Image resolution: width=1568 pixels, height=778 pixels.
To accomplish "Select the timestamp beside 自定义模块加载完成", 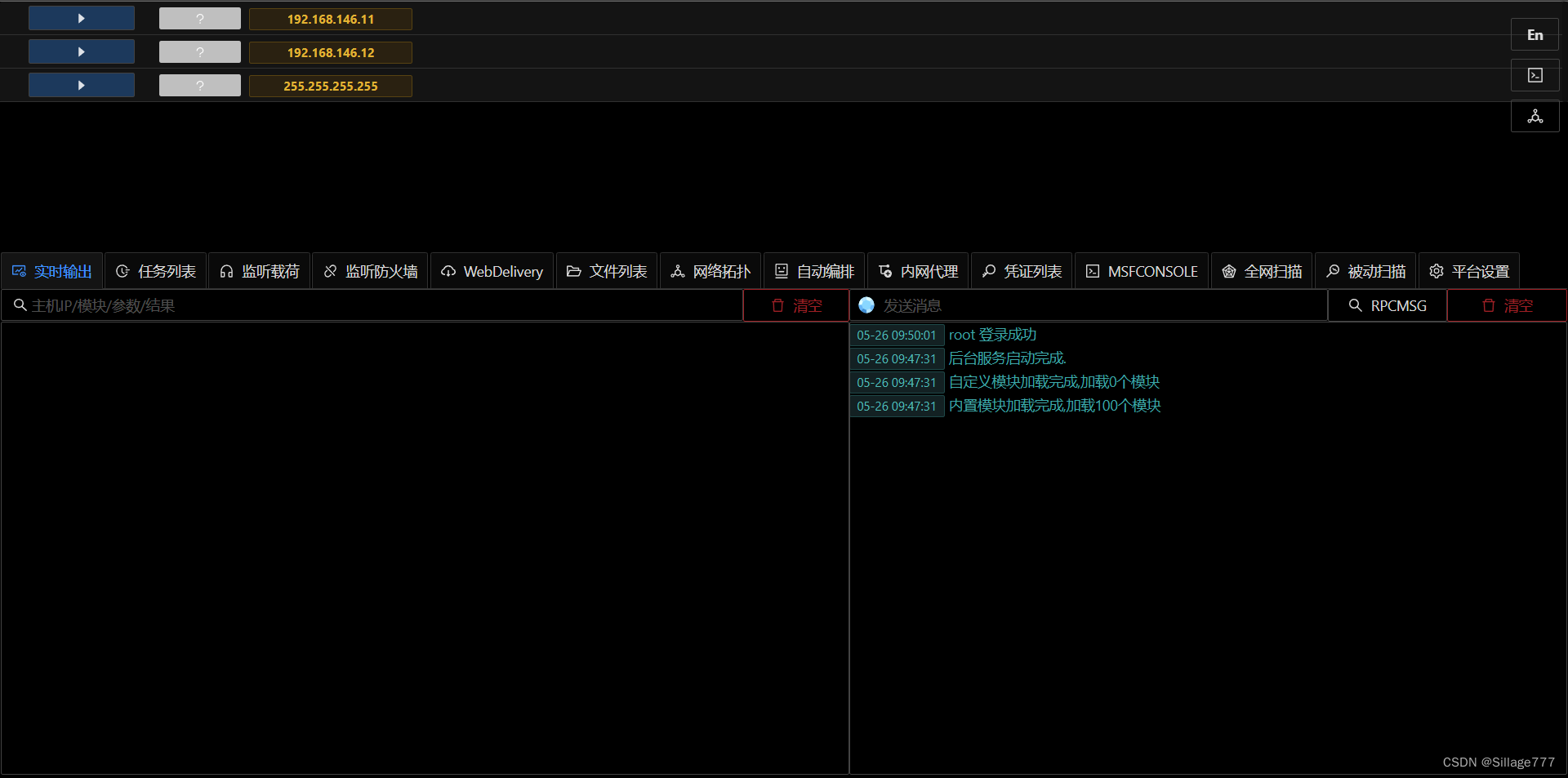I will (x=897, y=382).
